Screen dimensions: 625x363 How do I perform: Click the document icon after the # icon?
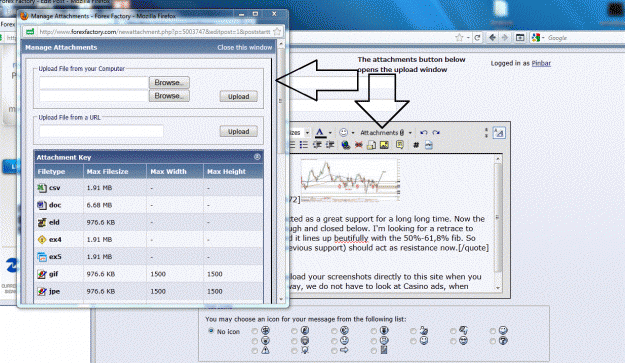(x=428, y=145)
